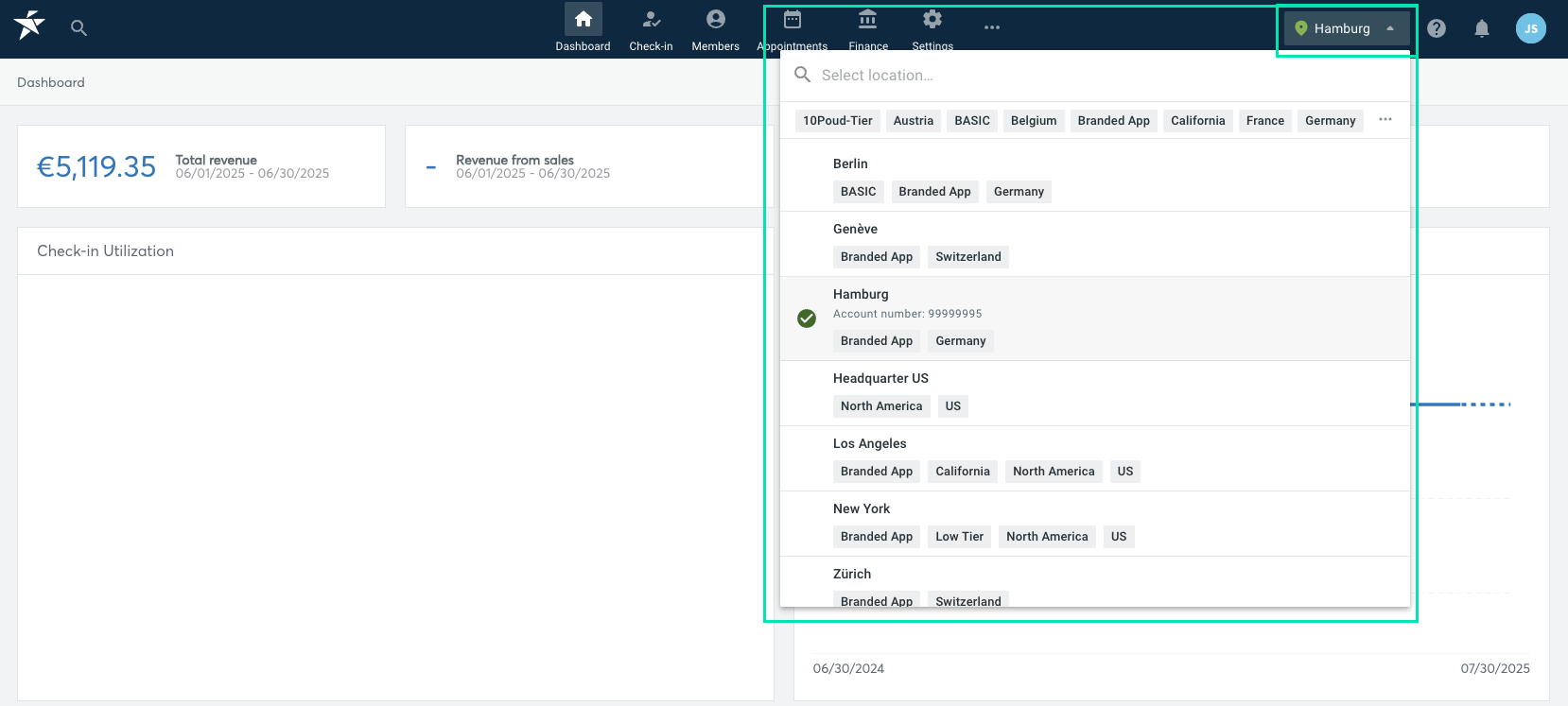The height and width of the screenshot is (706, 1568).
Task: Open notifications bell
Action: (1482, 28)
